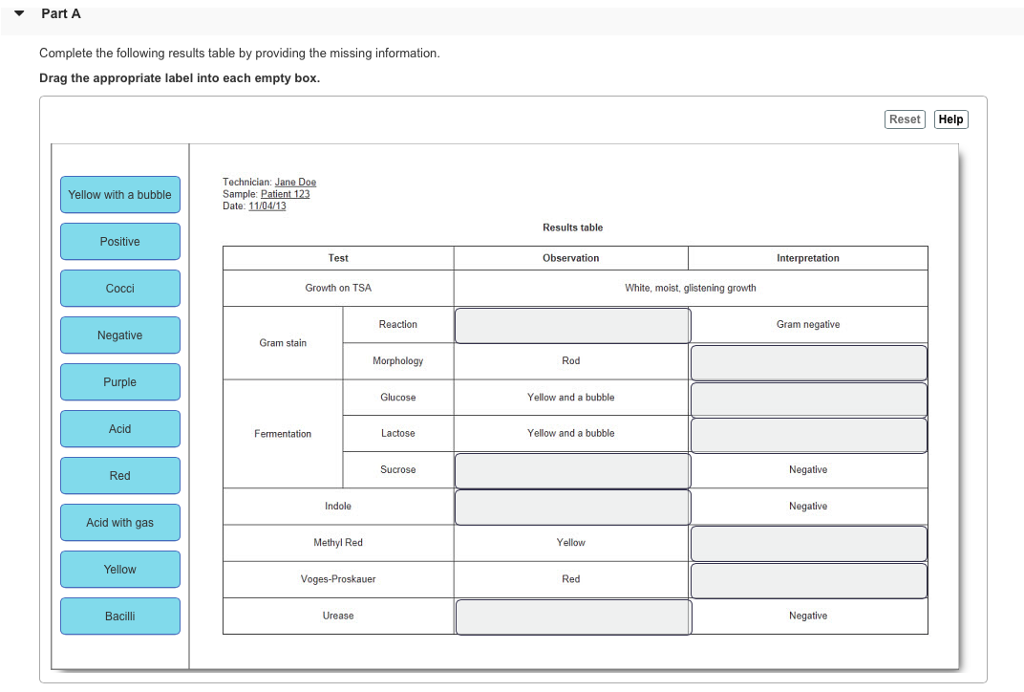
Task: Select the empty Indole observation box
Action: tap(572, 507)
